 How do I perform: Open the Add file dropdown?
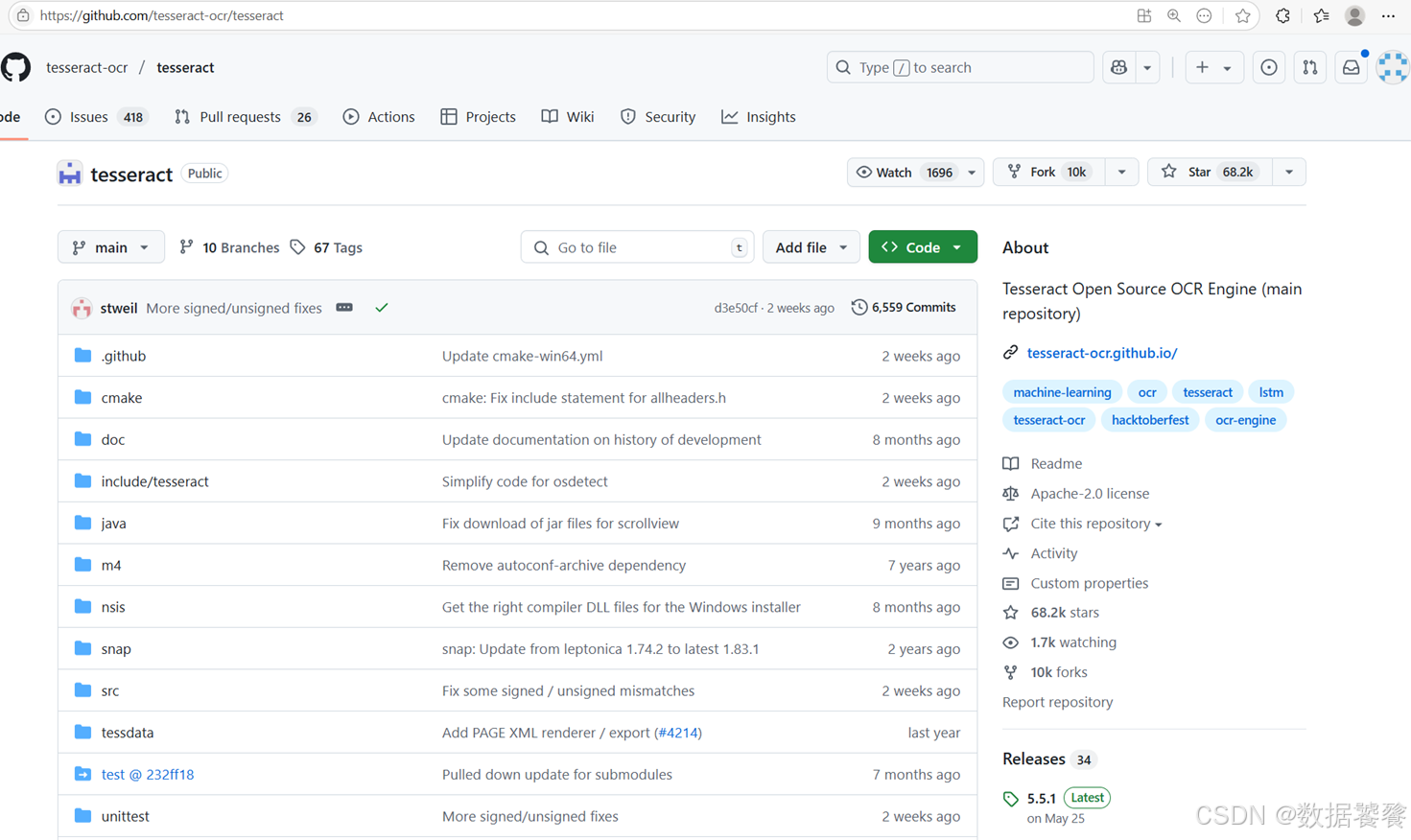[x=811, y=247]
